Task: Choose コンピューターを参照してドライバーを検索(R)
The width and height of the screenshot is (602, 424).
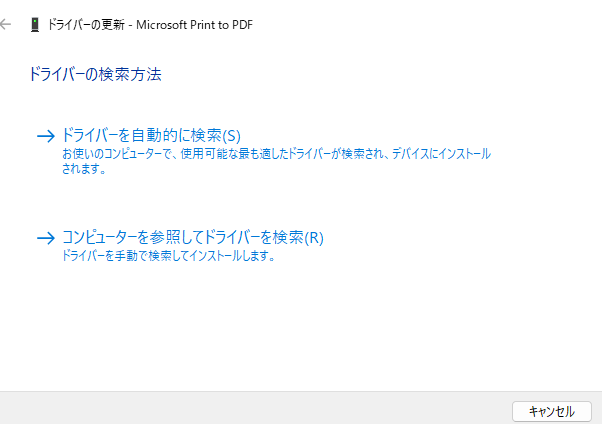Action: [x=192, y=238]
